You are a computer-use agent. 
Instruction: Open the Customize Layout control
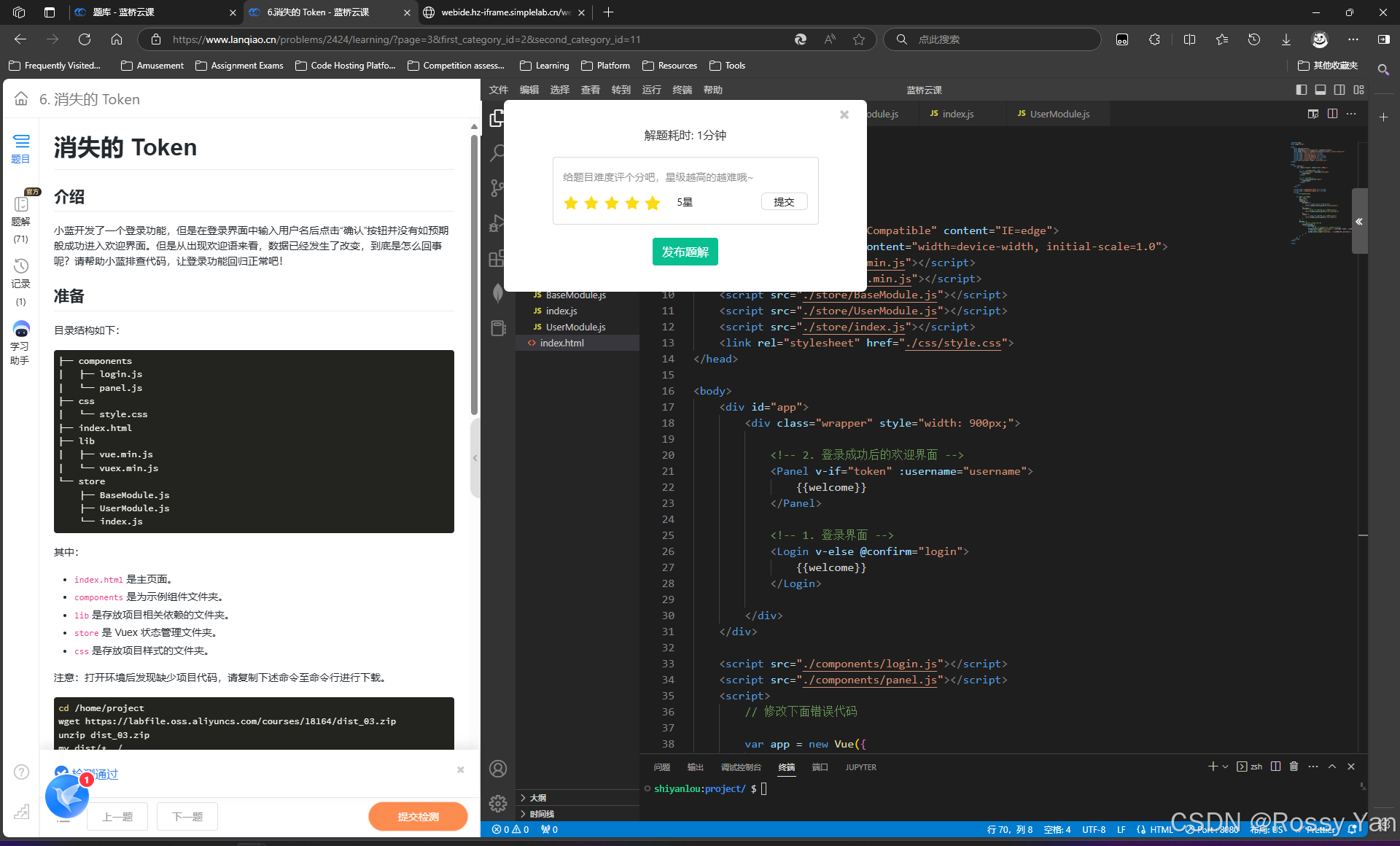coord(1358,90)
